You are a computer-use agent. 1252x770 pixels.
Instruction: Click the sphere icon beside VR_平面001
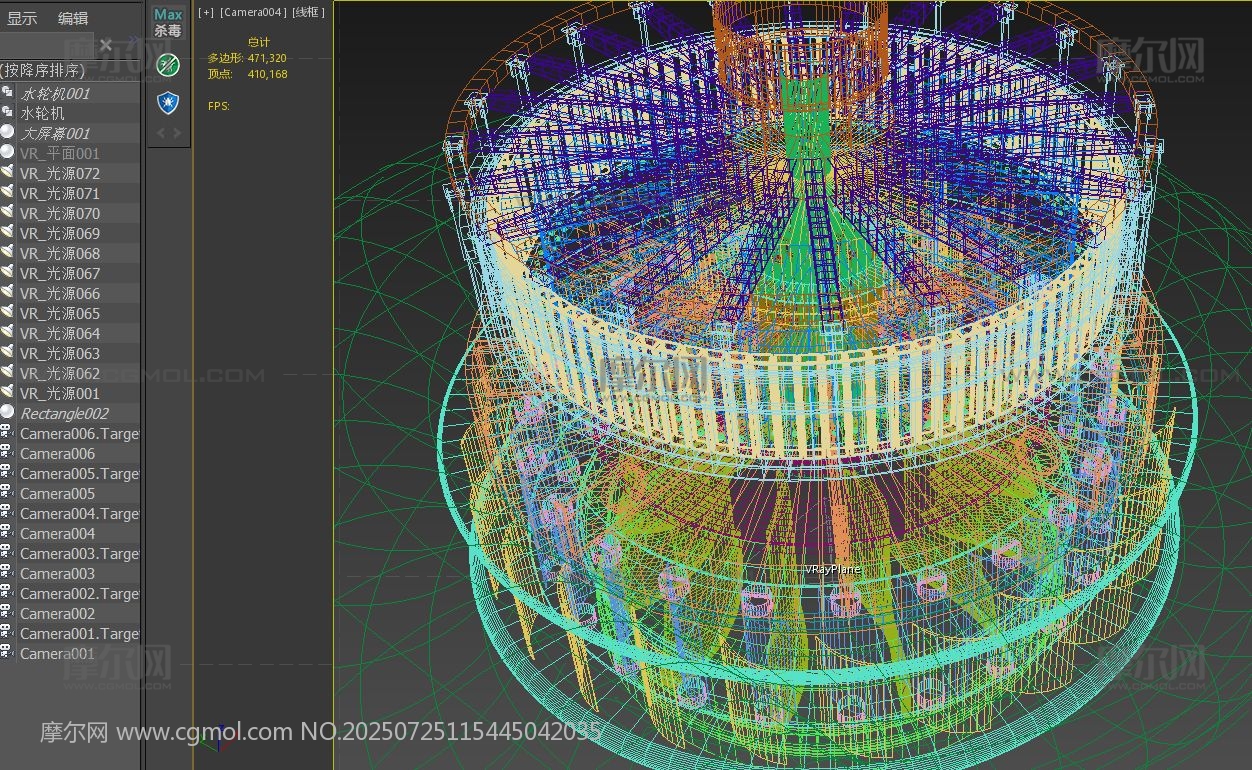[x=7, y=153]
